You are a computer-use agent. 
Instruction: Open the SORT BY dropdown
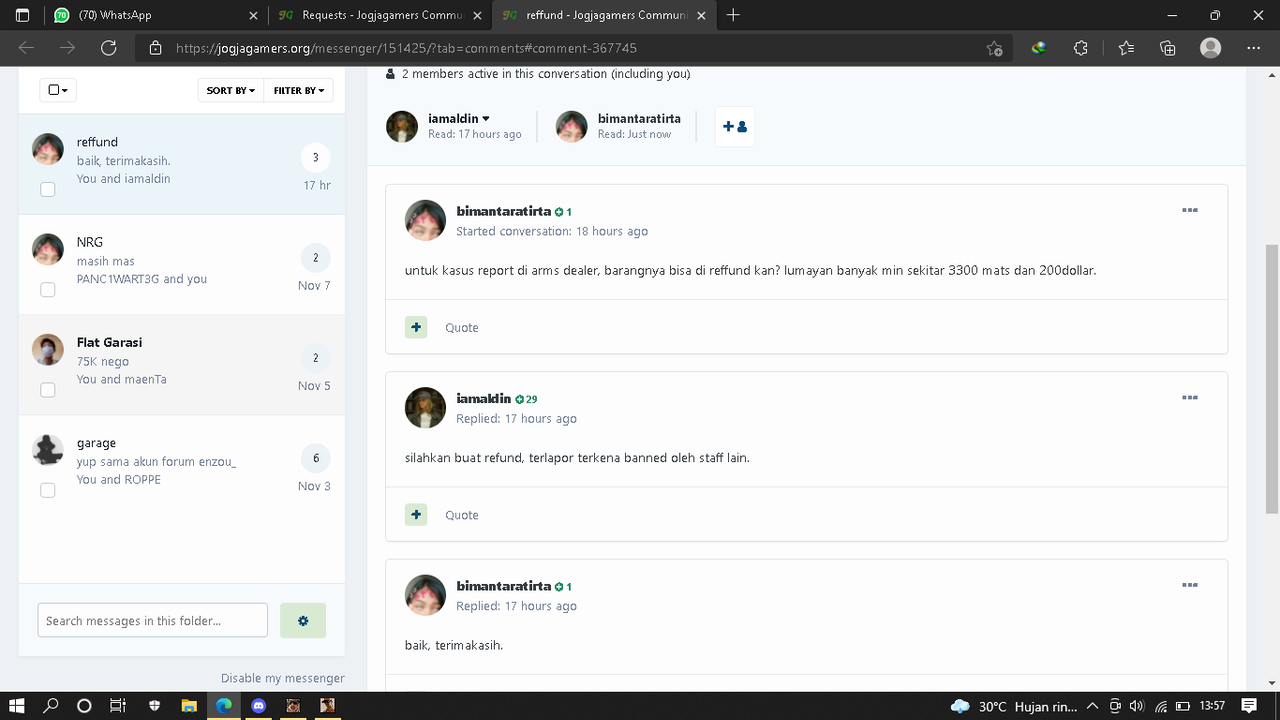coord(230,90)
